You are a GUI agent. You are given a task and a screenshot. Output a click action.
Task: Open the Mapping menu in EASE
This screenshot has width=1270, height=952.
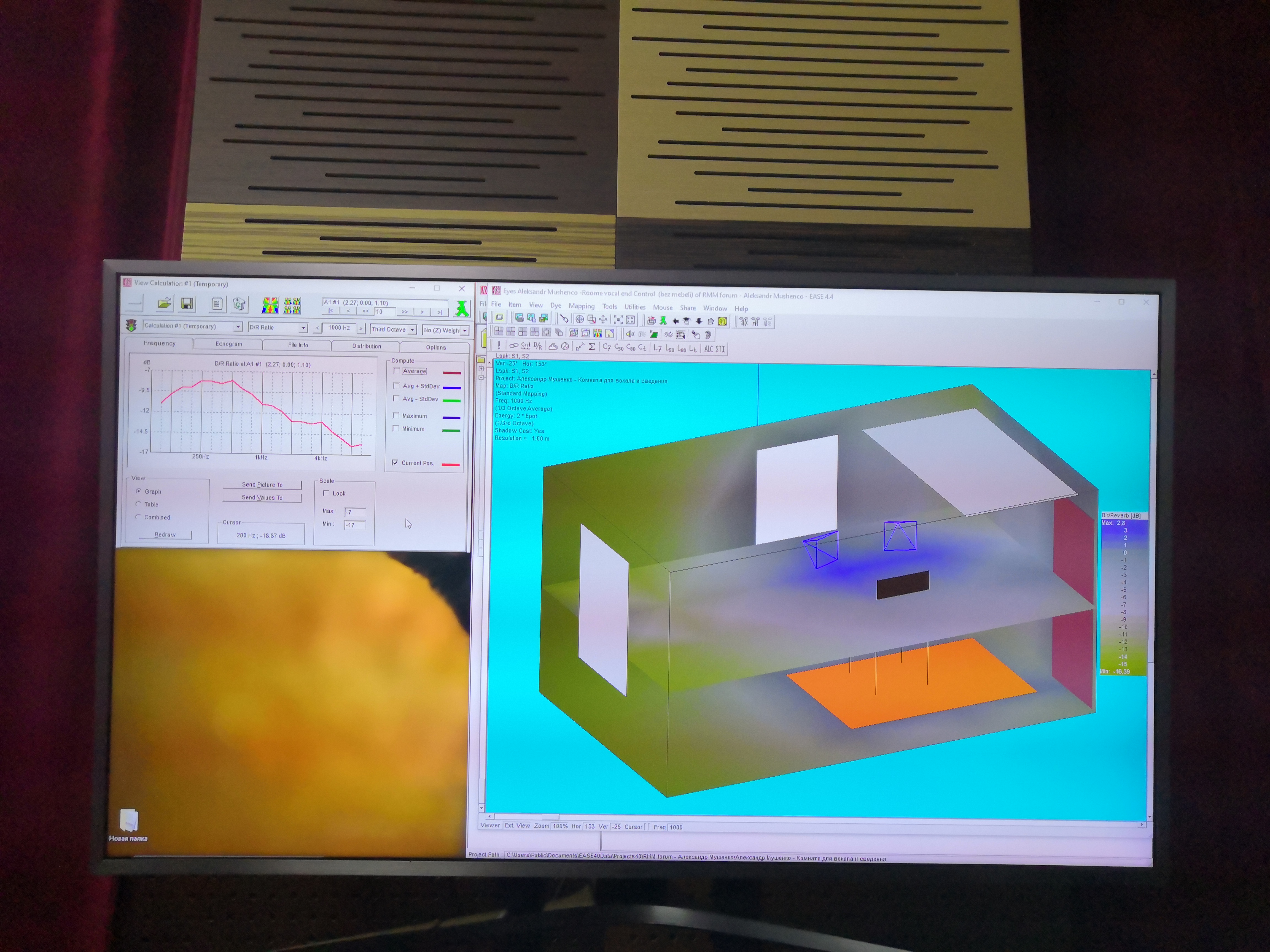click(x=582, y=306)
